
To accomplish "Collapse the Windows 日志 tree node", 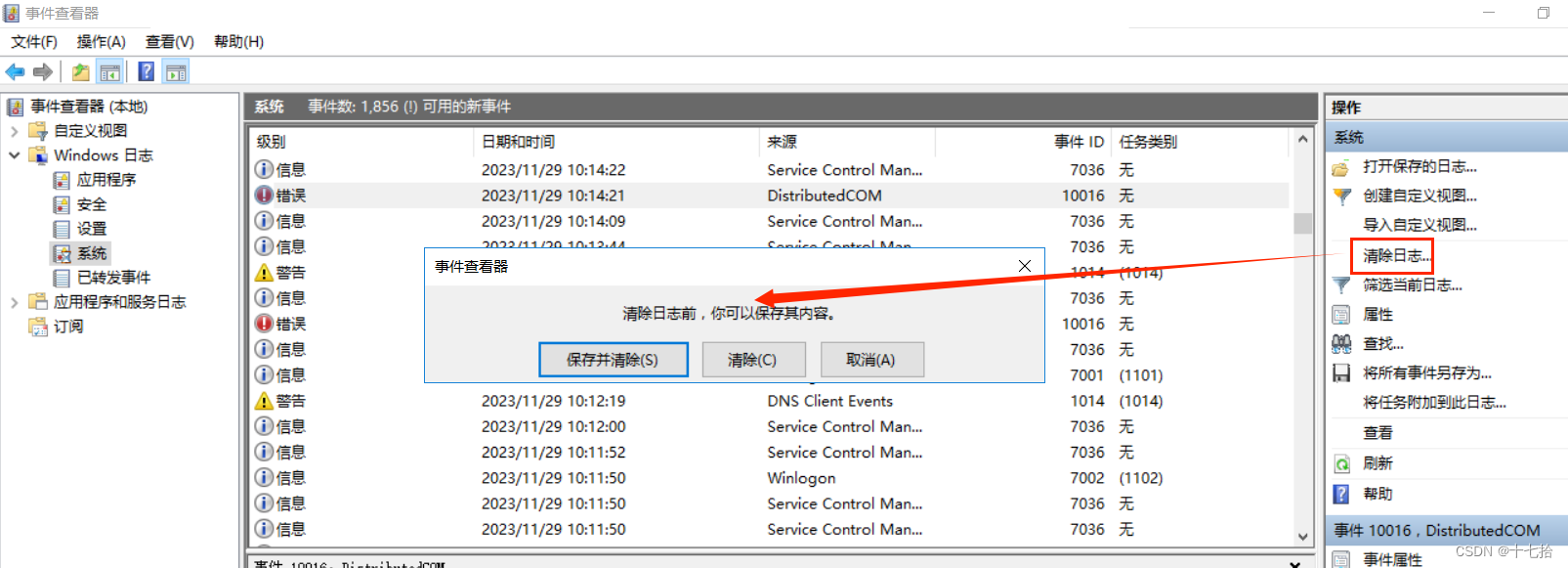I will (x=14, y=155).
